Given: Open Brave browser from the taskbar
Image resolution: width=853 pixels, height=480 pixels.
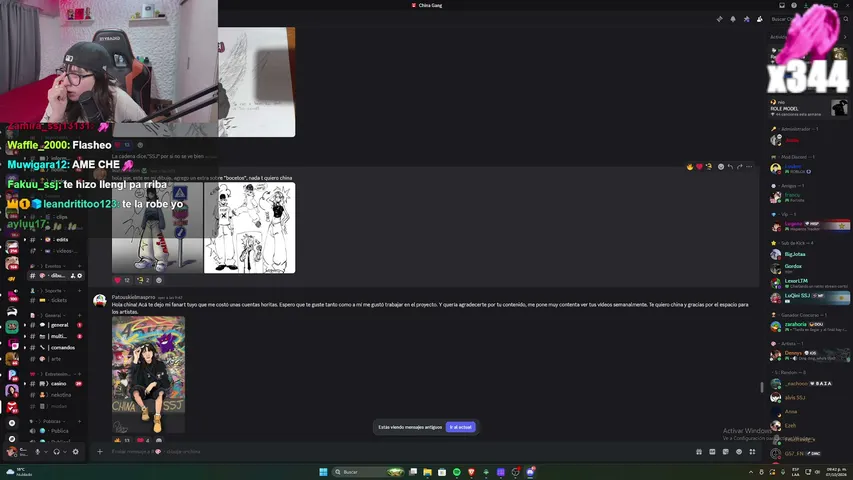Looking at the screenshot, I should [x=471, y=472].
